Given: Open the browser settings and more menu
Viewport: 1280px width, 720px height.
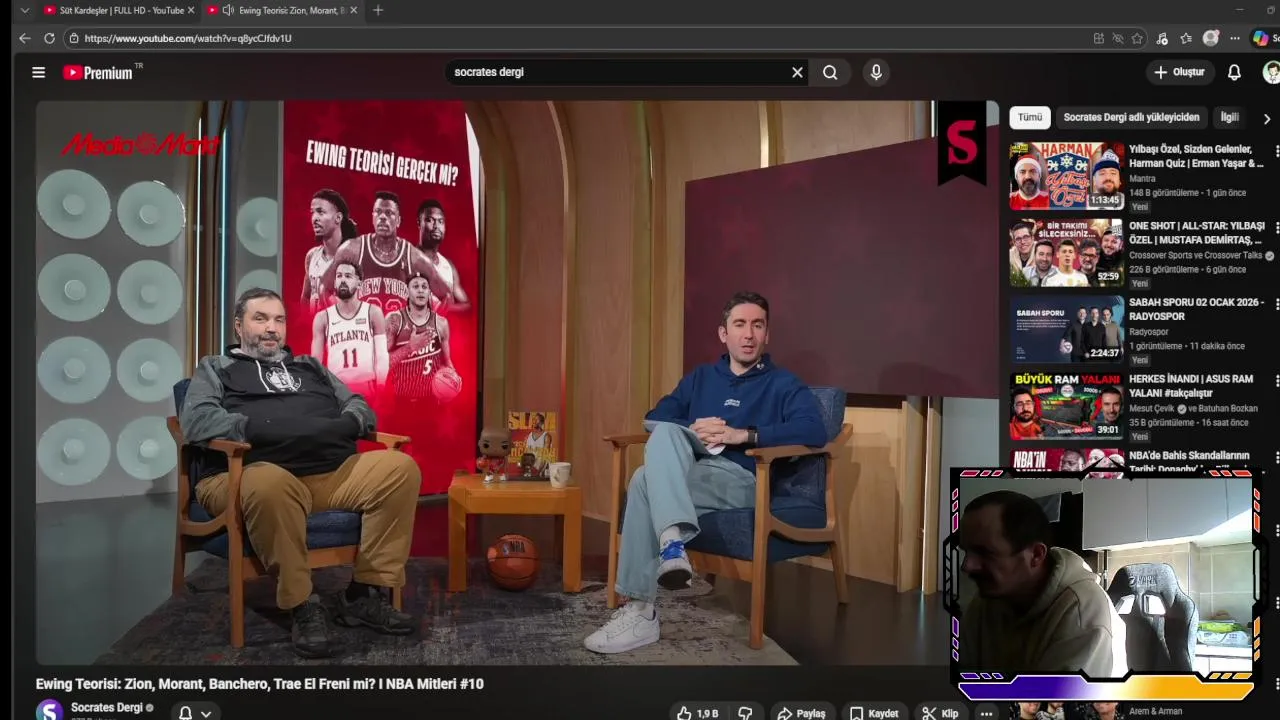Looking at the screenshot, I should 1235,38.
